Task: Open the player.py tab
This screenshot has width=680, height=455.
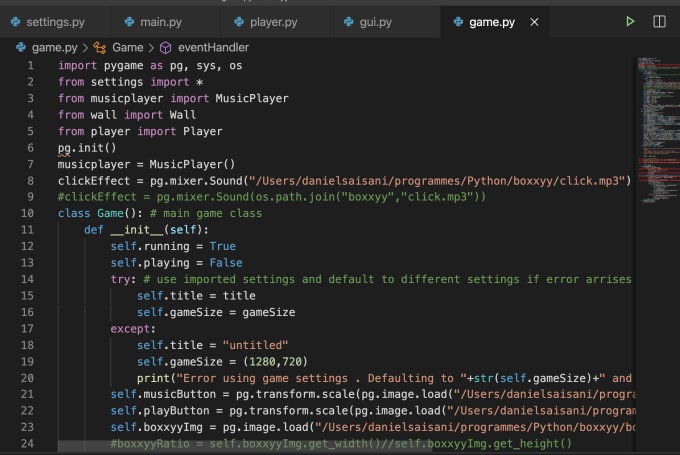Action: (x=273, y=22)
